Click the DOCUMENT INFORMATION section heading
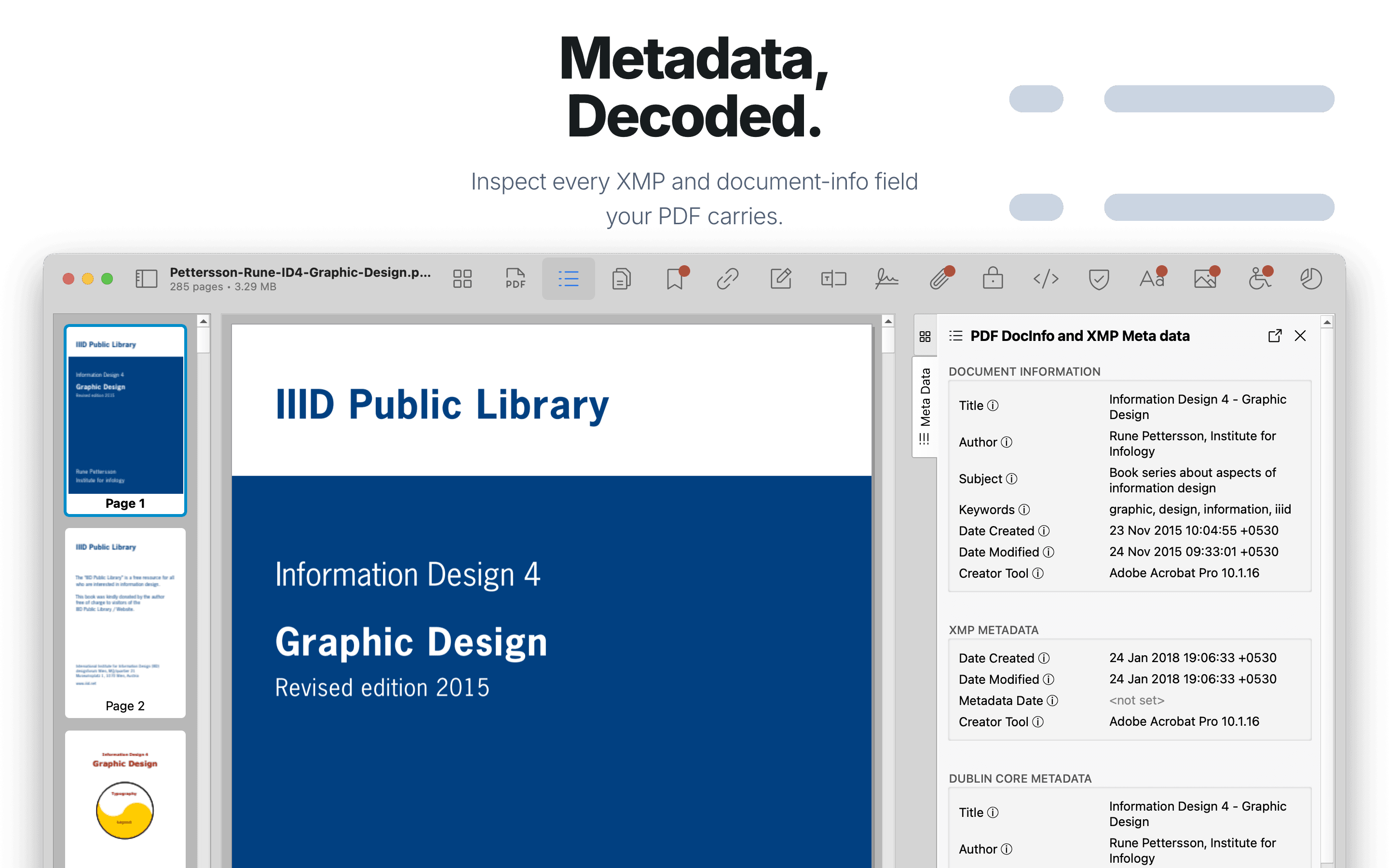 pyautogui.click(x=1024, y=372)
